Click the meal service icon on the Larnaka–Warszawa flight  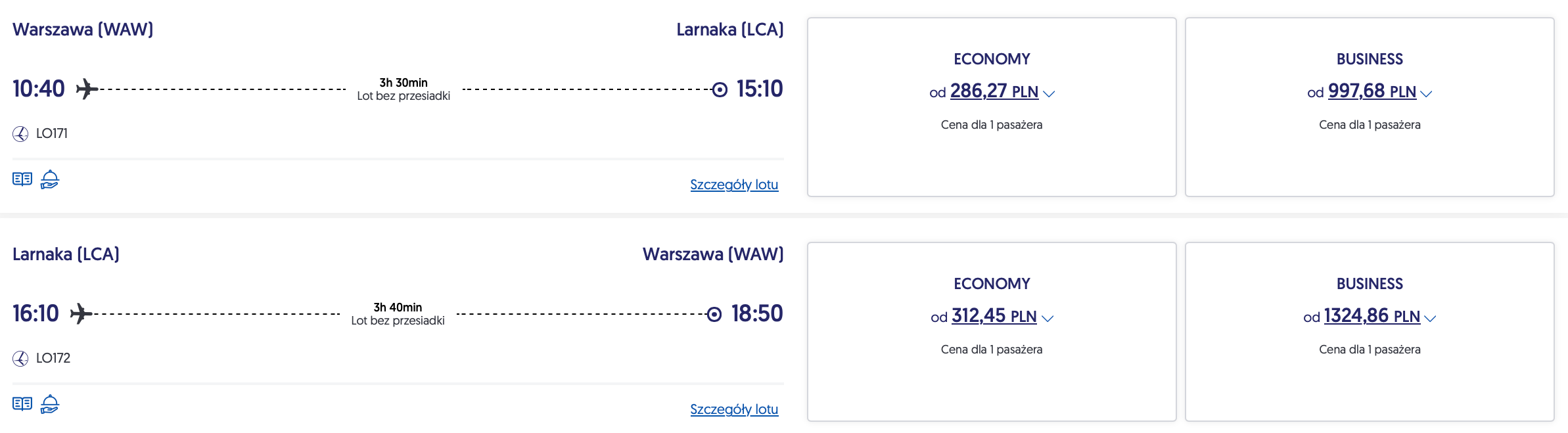[50, 404]
